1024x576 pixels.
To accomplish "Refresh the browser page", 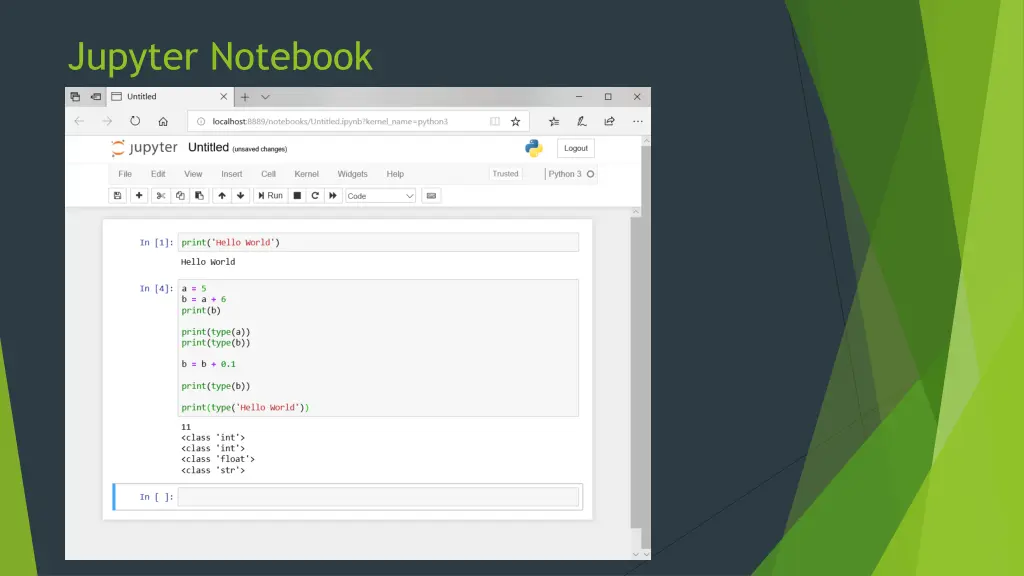I will point(135,121).
